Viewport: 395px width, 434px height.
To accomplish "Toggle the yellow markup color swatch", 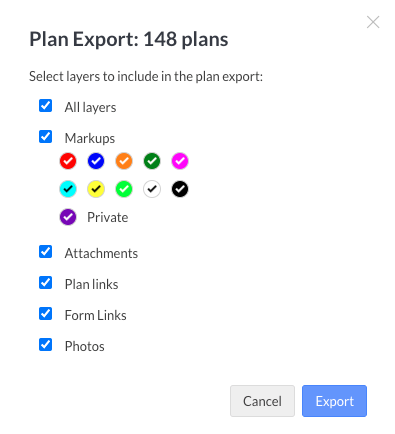I will click(x=96, y=189).
